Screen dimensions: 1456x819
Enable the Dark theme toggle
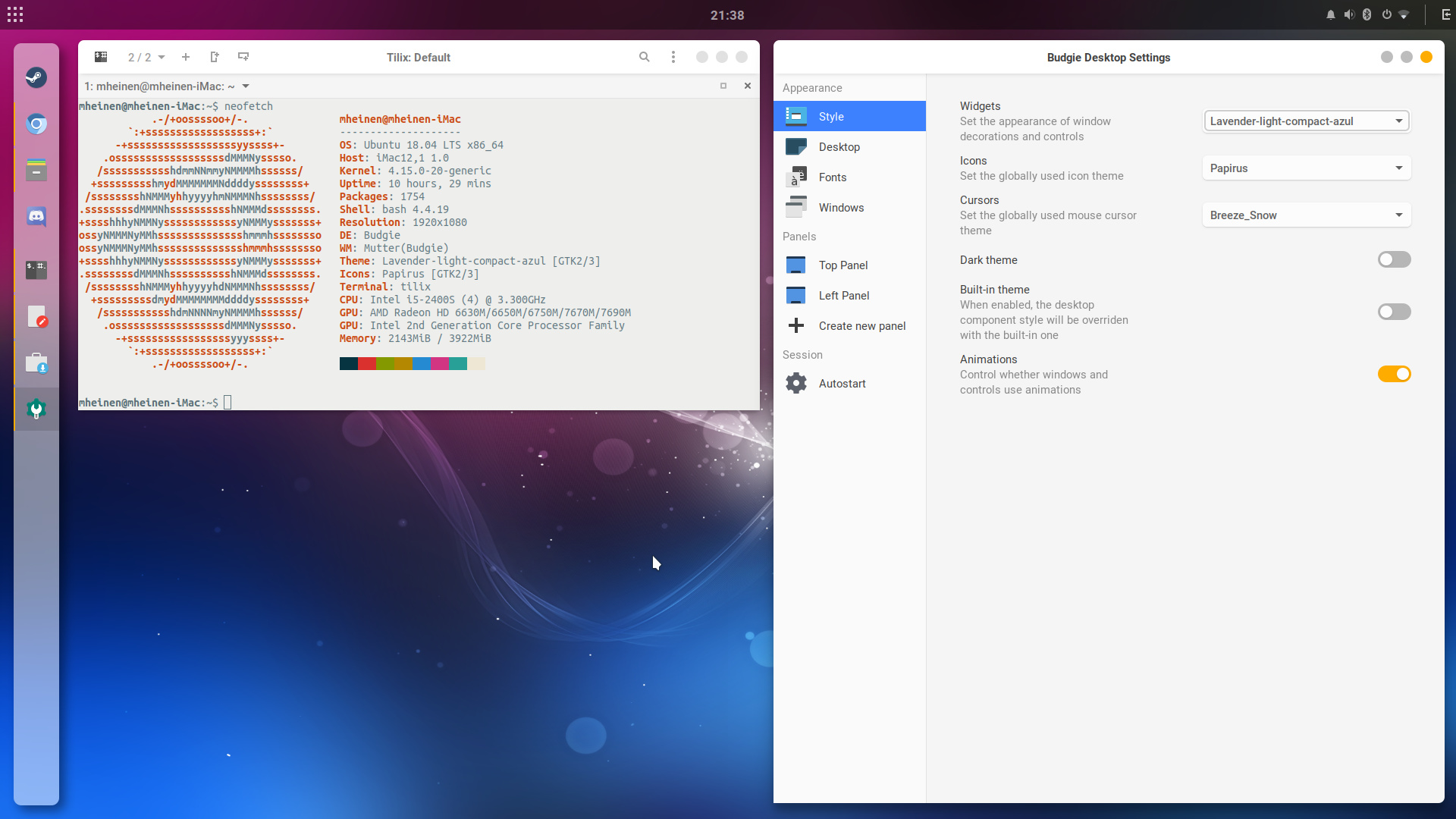click(x=1394, y=259)
